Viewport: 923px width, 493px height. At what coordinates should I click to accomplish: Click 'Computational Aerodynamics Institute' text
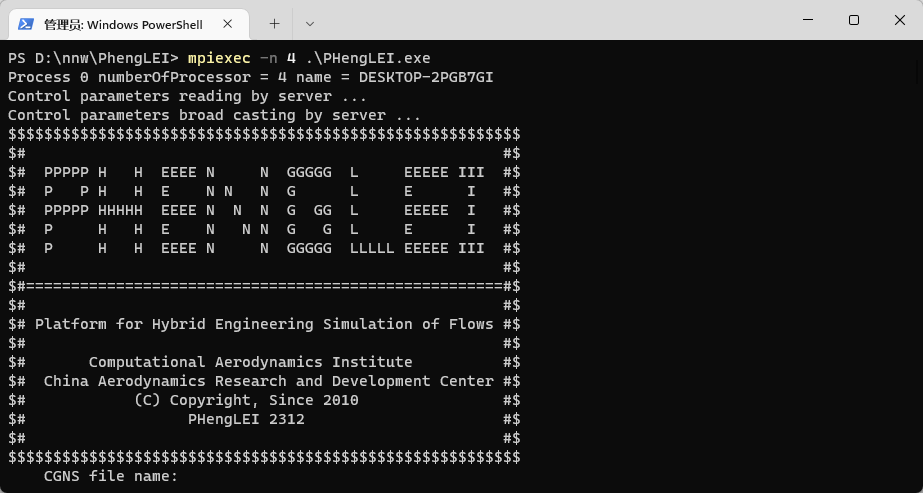(x=250, y=362)
